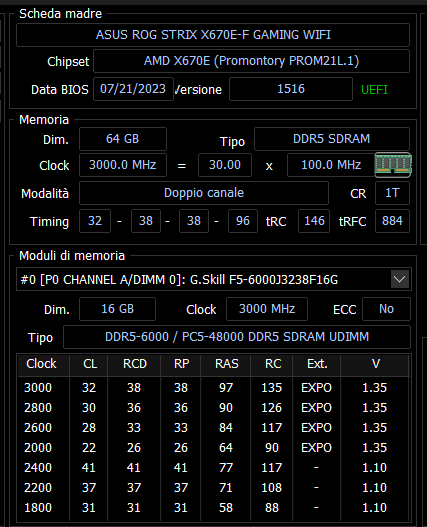Click the memory module RAM icon
Viewport: 427px width, 527px height.
393,165
